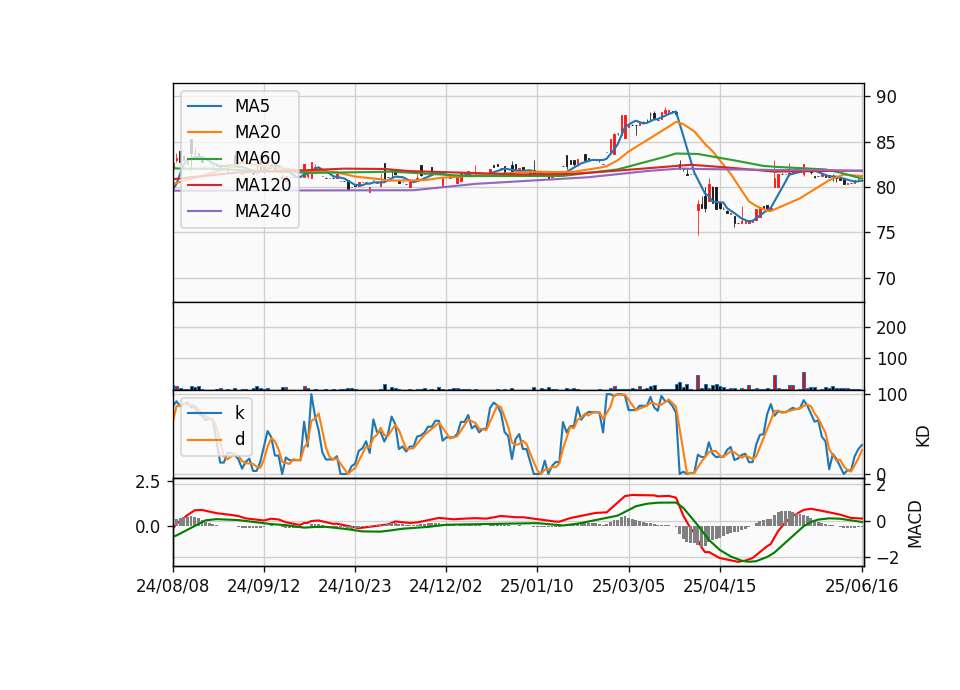The width and height of the screenshot is (960, 690).
Task: Click the 70 price axis label
Action: [886, 279]
